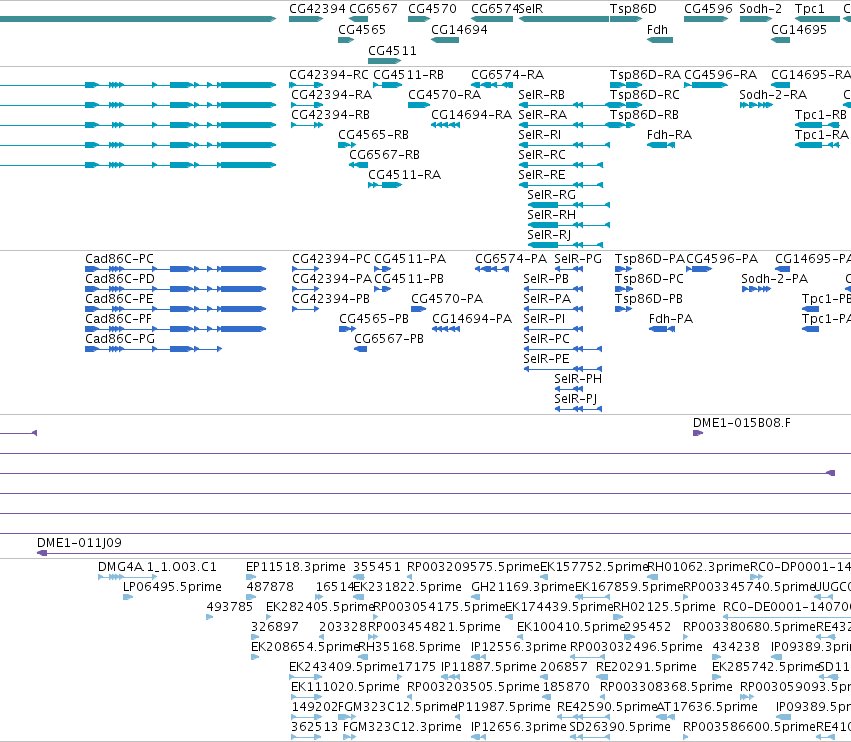Open the CG6574-PA protein label
Screen dimensions: 851x742
coord(511,259)
